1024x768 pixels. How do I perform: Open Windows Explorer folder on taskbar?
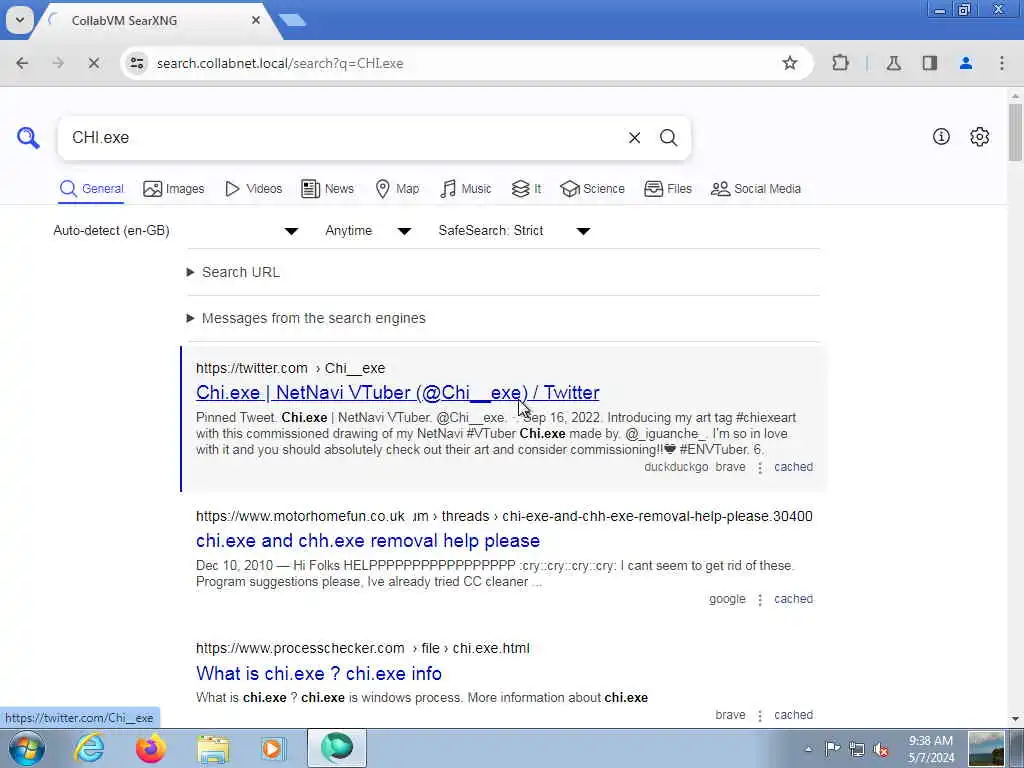pos(213,748)
